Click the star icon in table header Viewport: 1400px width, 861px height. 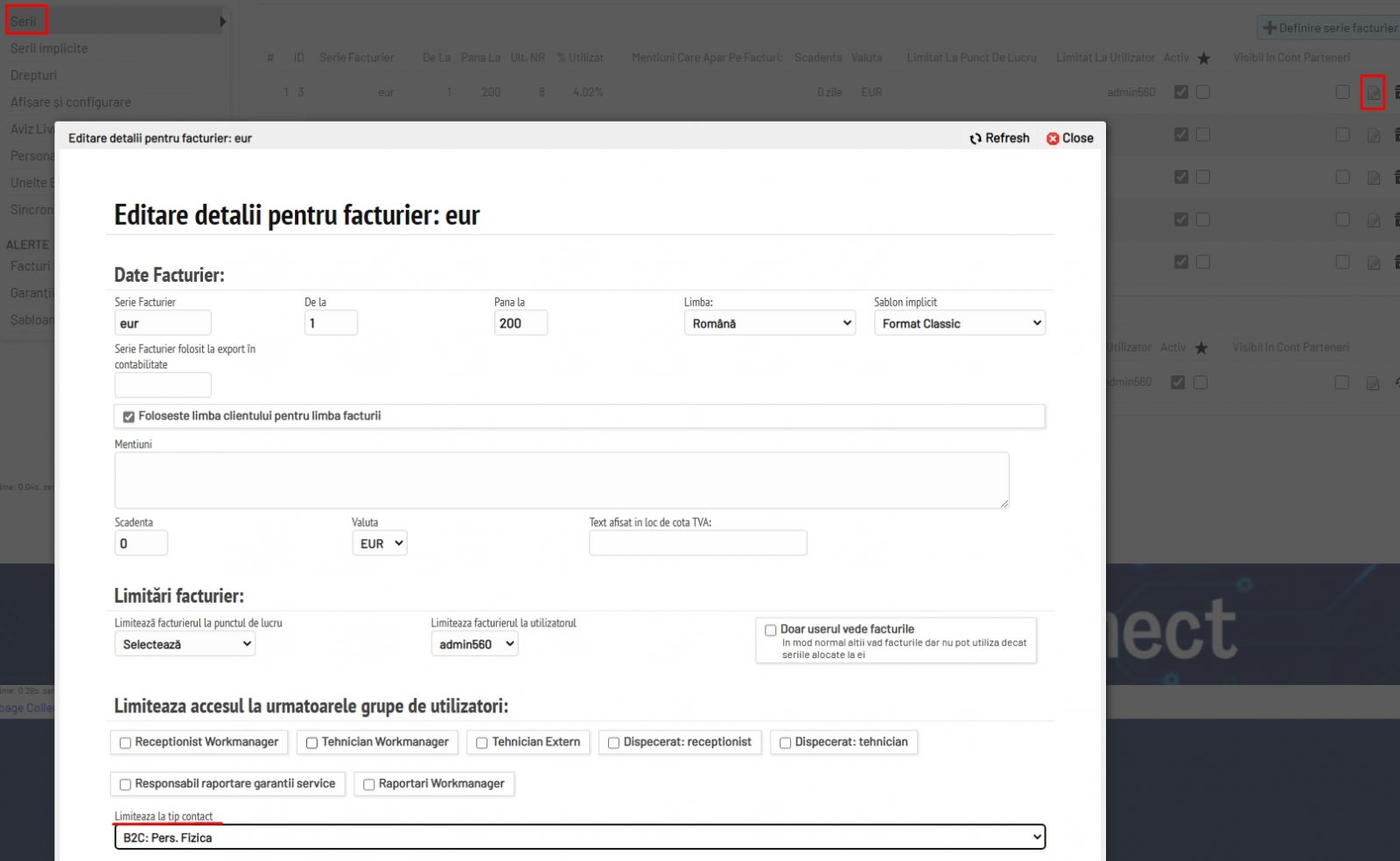coord(1204,58)
